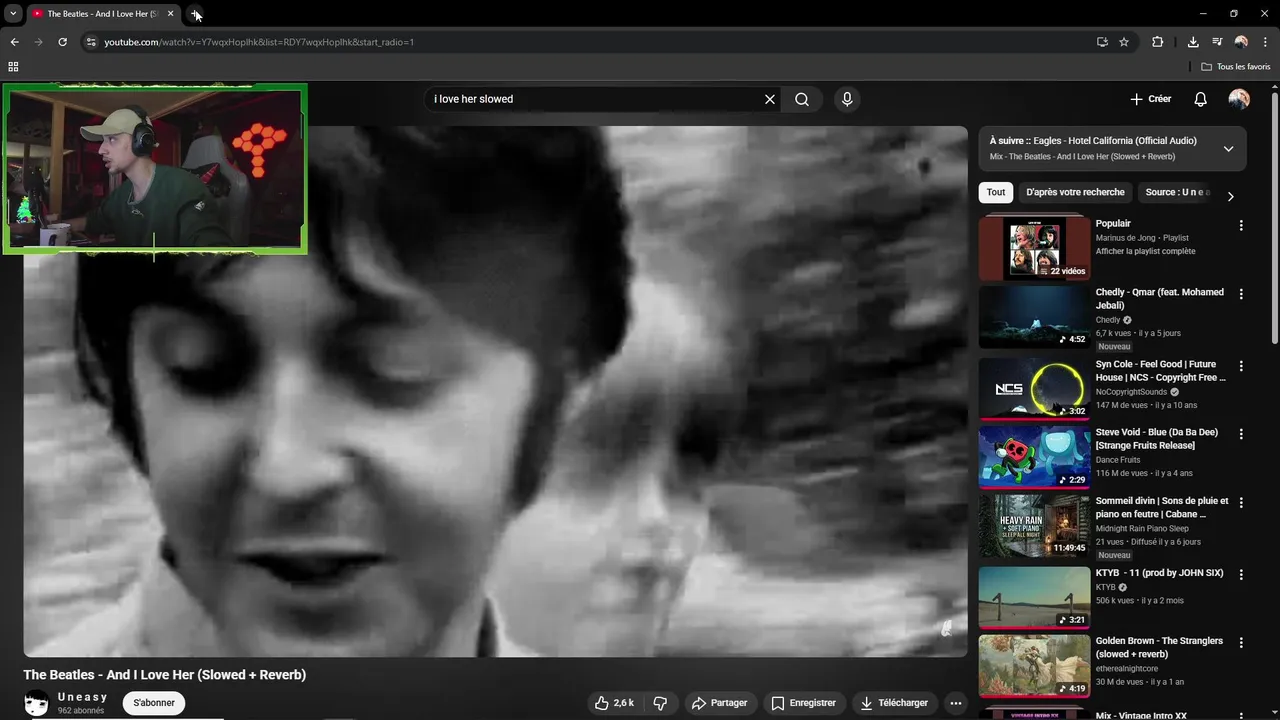The height and width of the screenshot is (720, 1280).
Task: Click the NoCopyrightSounds channel name
Action: coord(1131,392)
